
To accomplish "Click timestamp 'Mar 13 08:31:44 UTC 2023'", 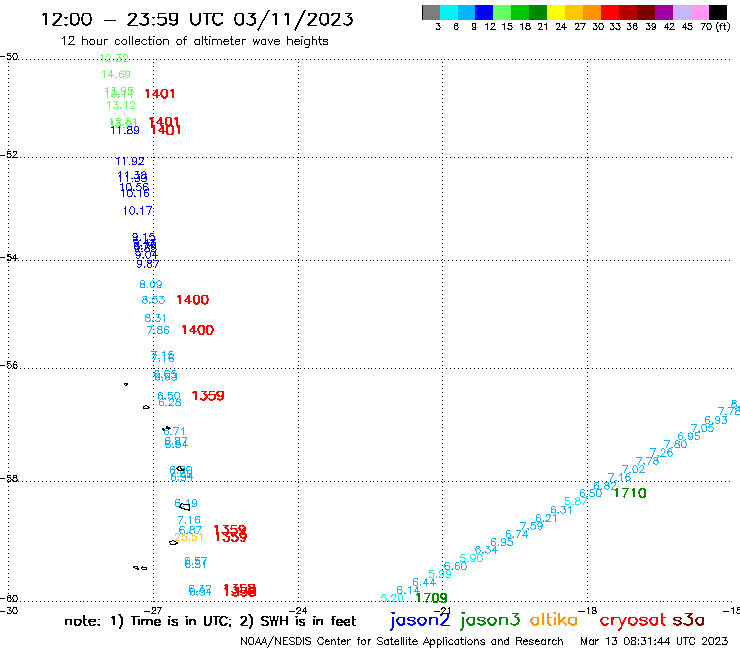I will pyautogui.click(x=654, y=641).
